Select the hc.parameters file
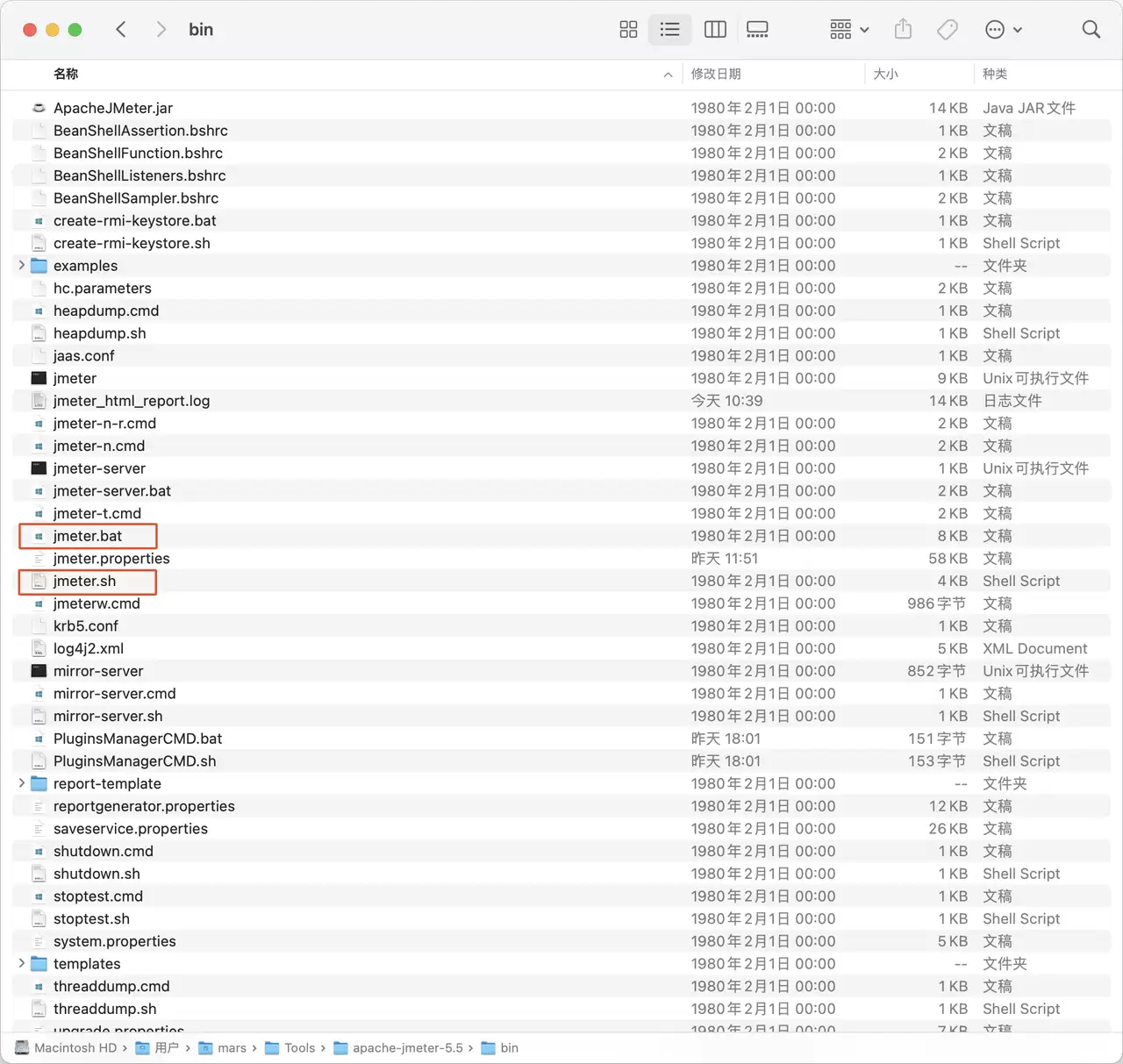 [102, 288]
